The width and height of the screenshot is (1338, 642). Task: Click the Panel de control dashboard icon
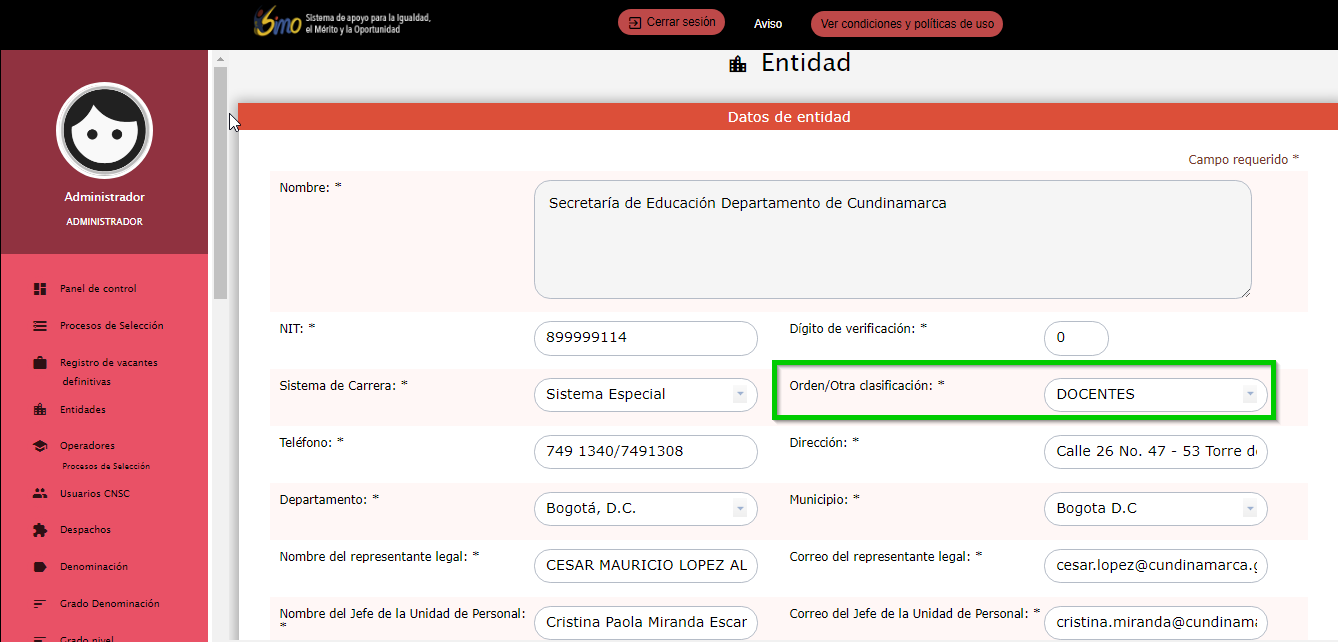[x=40, y=289]
